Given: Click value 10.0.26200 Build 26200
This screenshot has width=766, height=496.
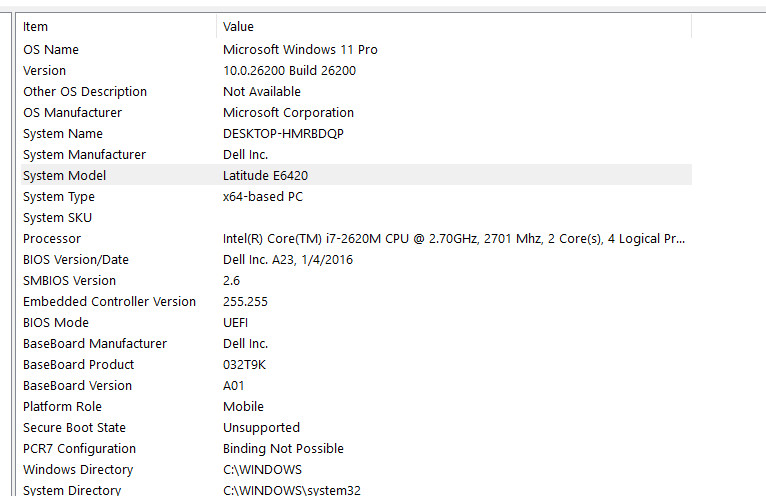Looking at the screenshot, I should click(289, 71).
